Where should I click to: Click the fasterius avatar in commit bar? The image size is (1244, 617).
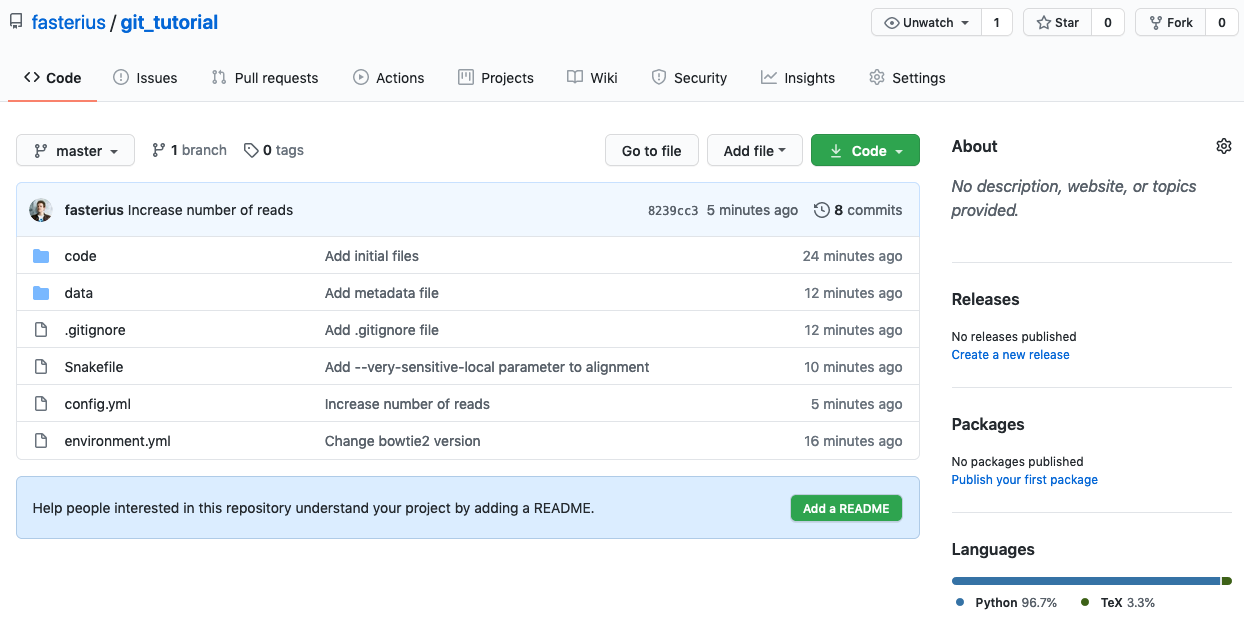click(41, 210)
